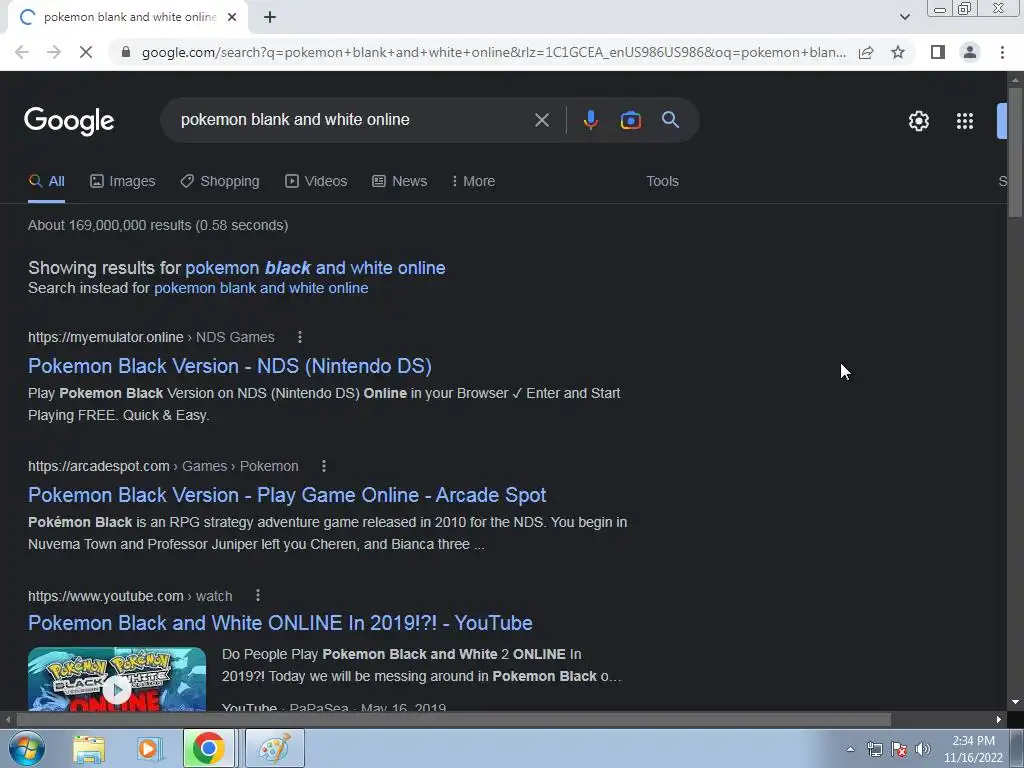Expand the More search categories
Viewport: 1024px width, 768px height.
point(473,182)
